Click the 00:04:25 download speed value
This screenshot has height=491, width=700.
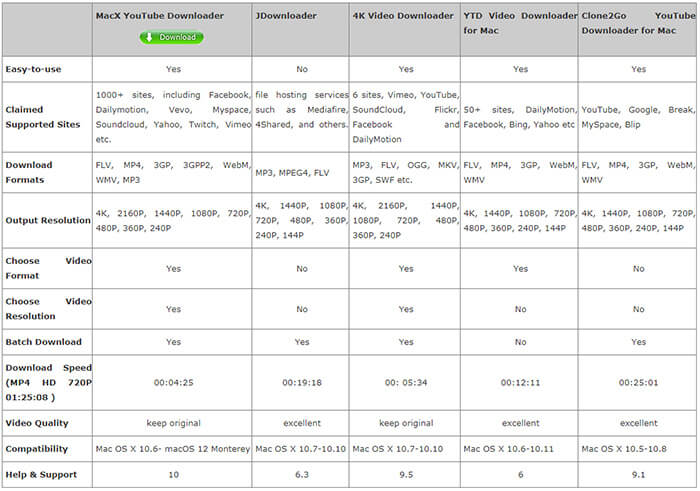tap(174, 383)
